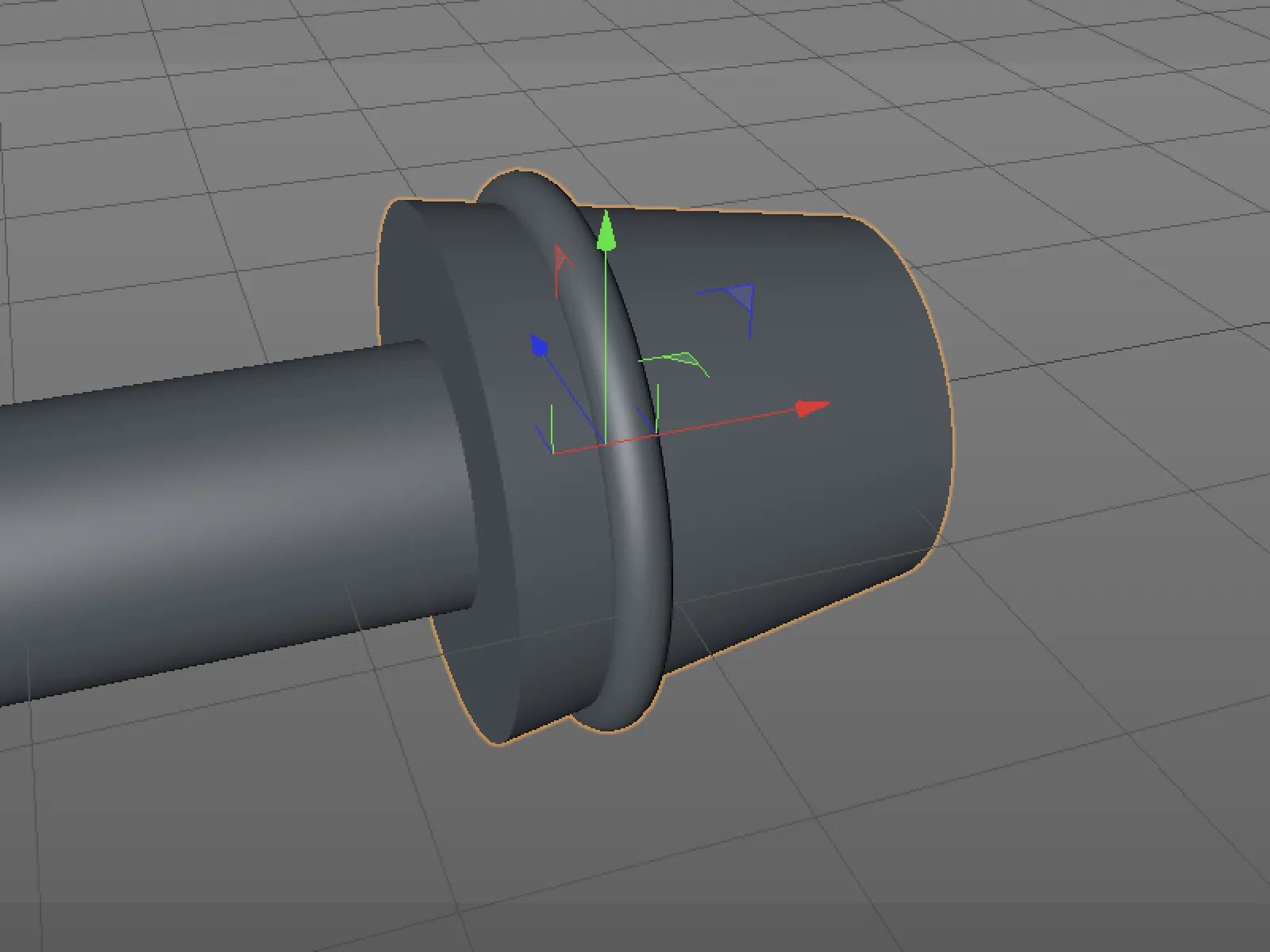Click the blue Z-axis arrow of the gizmo
The image size is (1270, 952).
(x=541, y=346)
